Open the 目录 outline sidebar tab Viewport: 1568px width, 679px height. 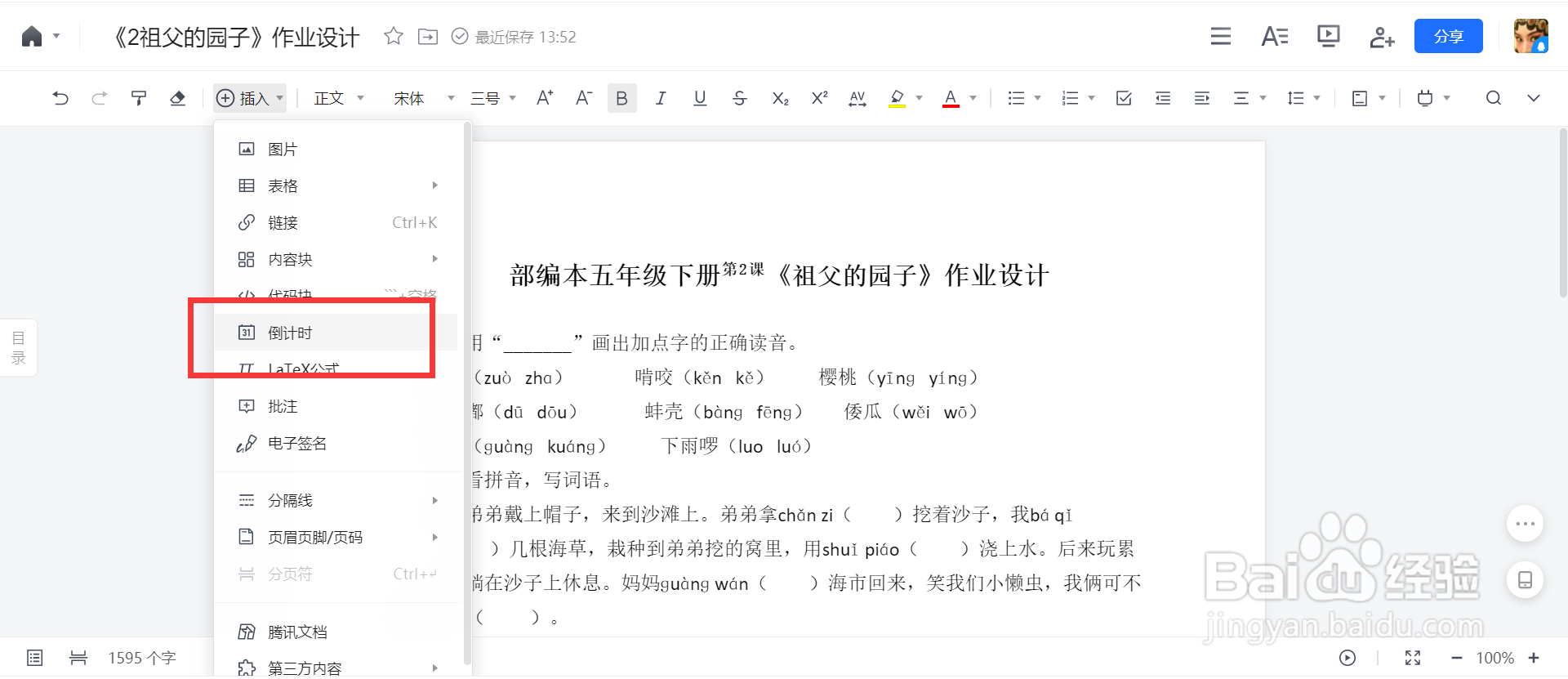18,347
